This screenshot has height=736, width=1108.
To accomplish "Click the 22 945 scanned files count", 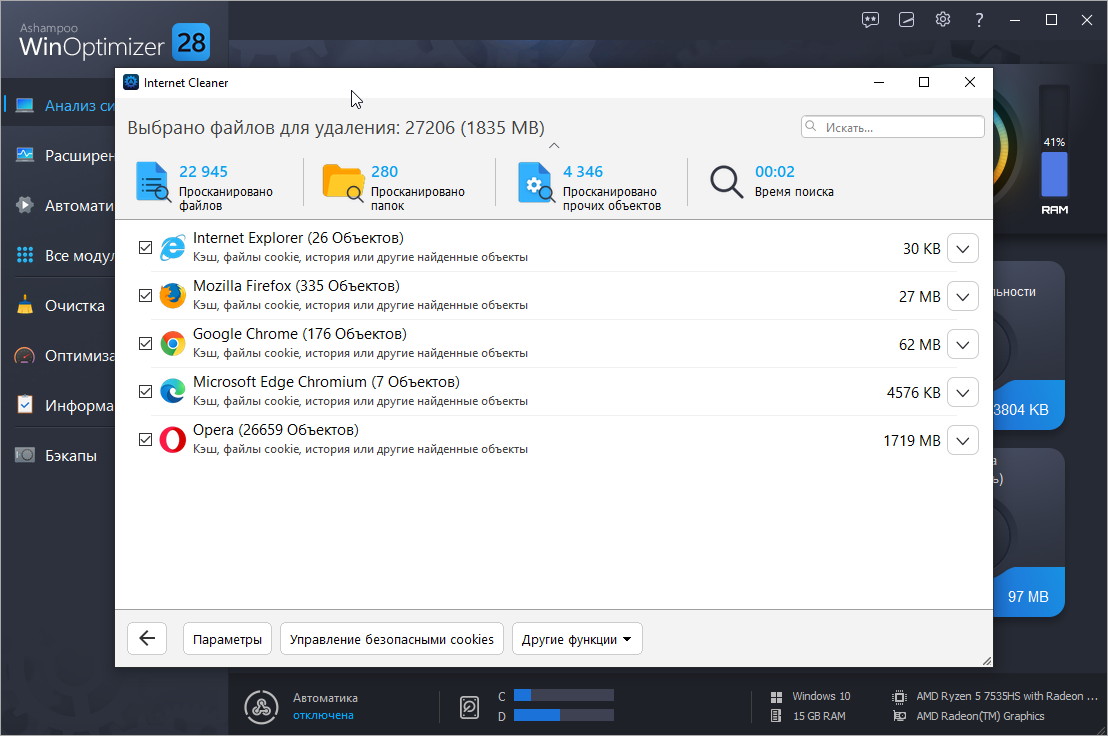I will (204, 172).
